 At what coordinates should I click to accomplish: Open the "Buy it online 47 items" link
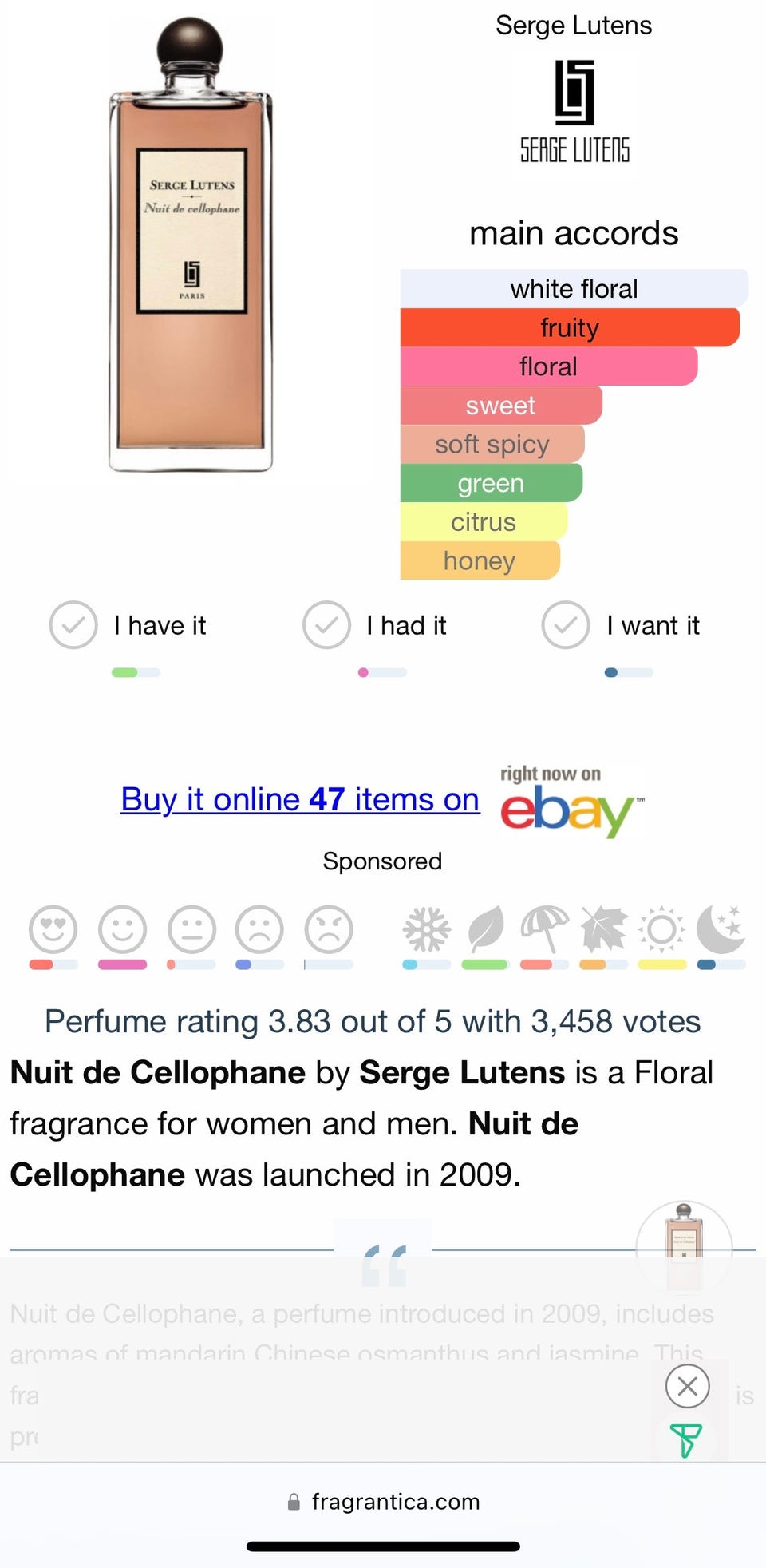point(300,799)
